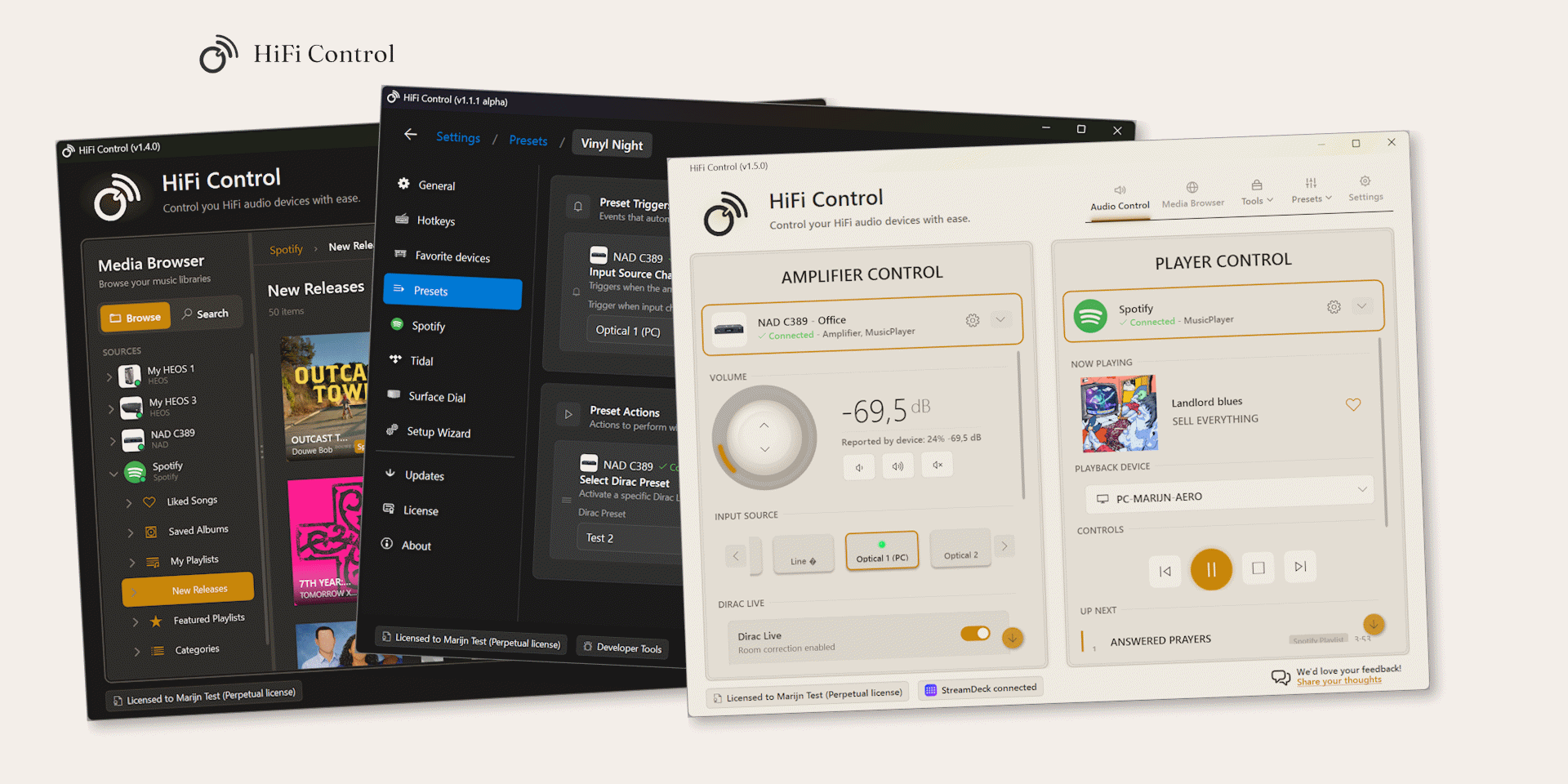Image resolution: width=1568 pixels, height=784 pixels.
Task: Click the NAD C389 amplifier device thumbnail
Action: pyautogui.click(x=728, y=330)
